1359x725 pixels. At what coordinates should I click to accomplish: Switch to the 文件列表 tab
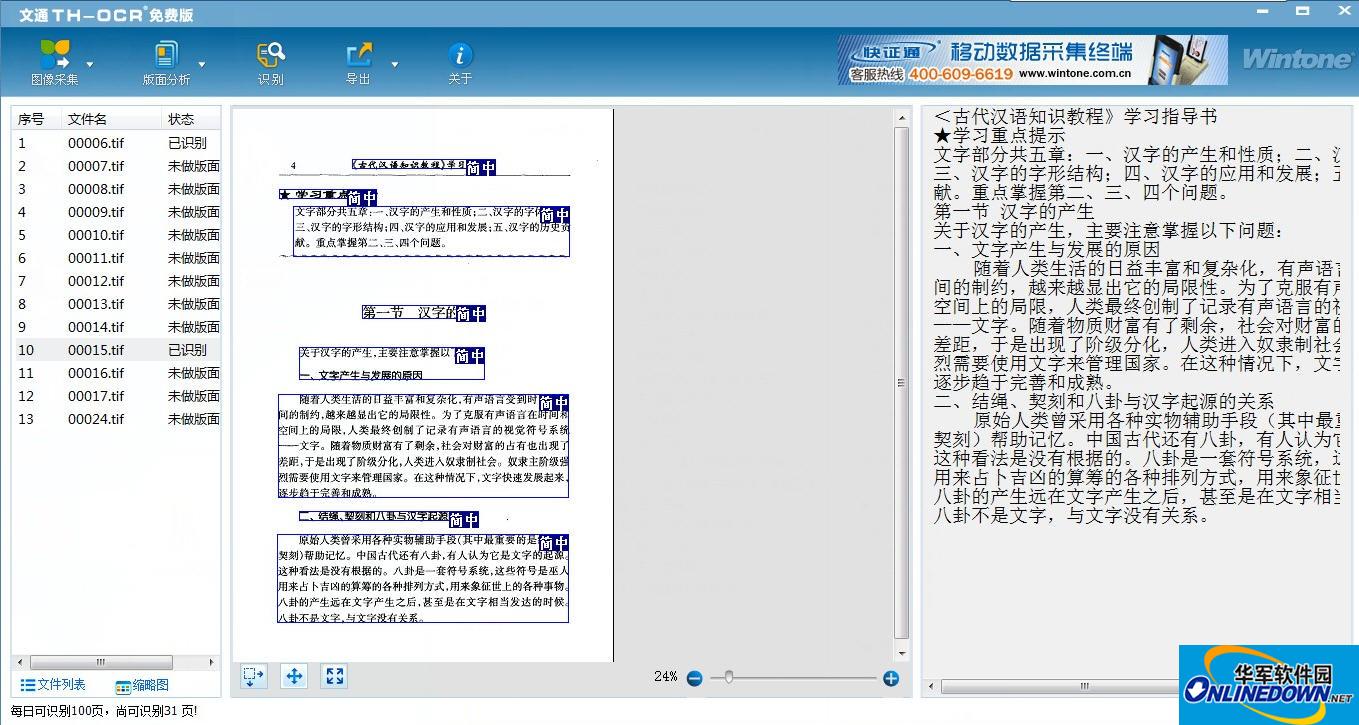[x=53, y=685]
